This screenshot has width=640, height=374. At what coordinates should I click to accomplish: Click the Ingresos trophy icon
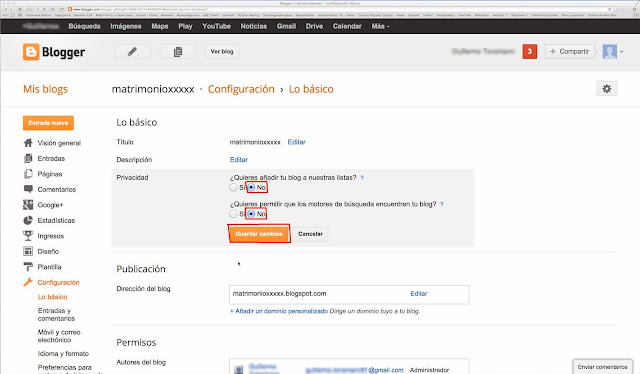pos(28,236)
